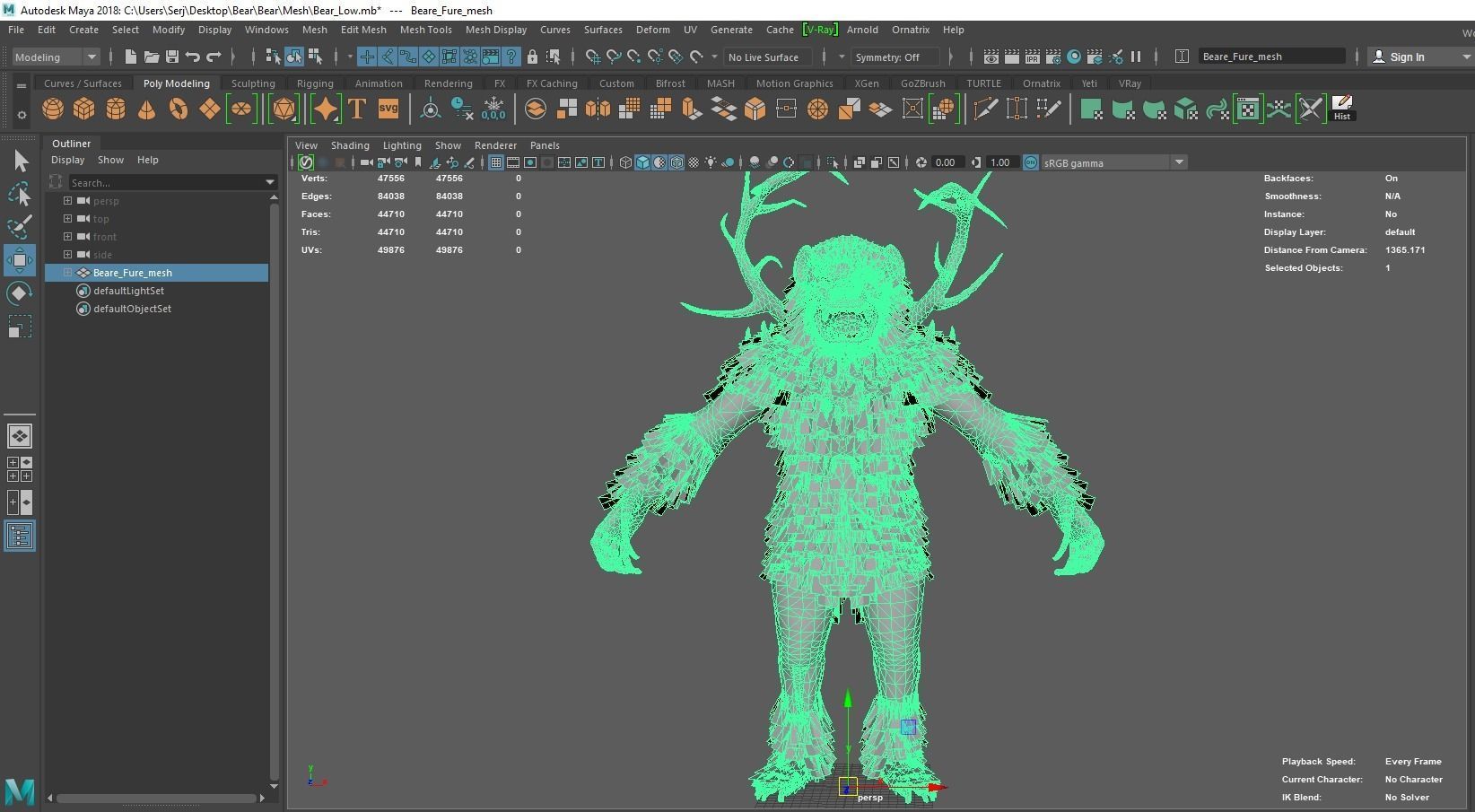The width and height of the screenshot is (1475, 812).
Task: Open a scene with the folder icon
Action: [x=151, y=57]
